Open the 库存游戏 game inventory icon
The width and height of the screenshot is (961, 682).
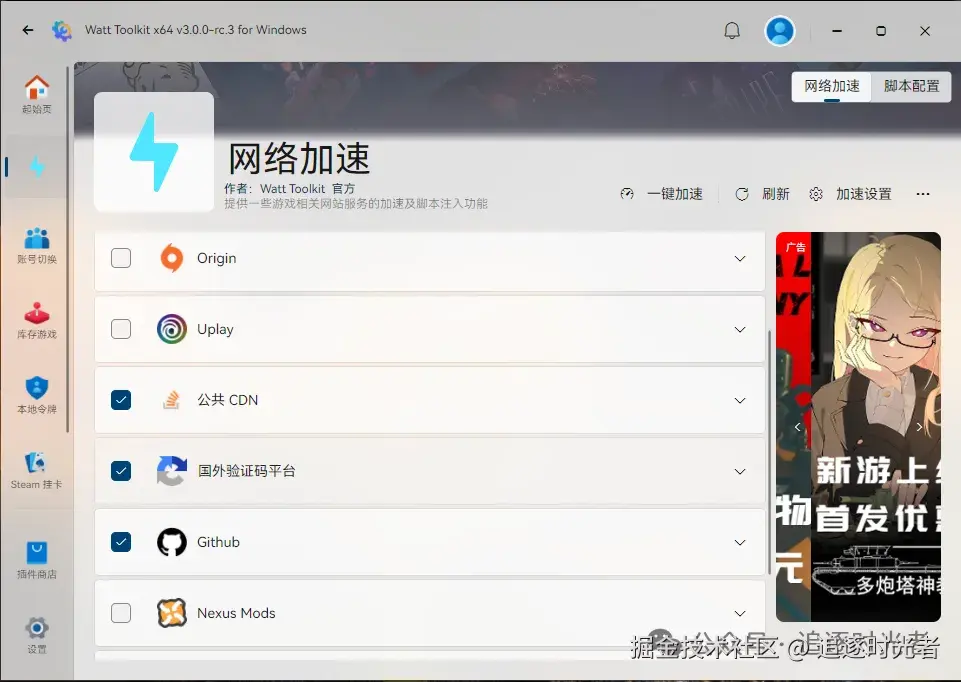pyautogui.click(x=37, y=315)
